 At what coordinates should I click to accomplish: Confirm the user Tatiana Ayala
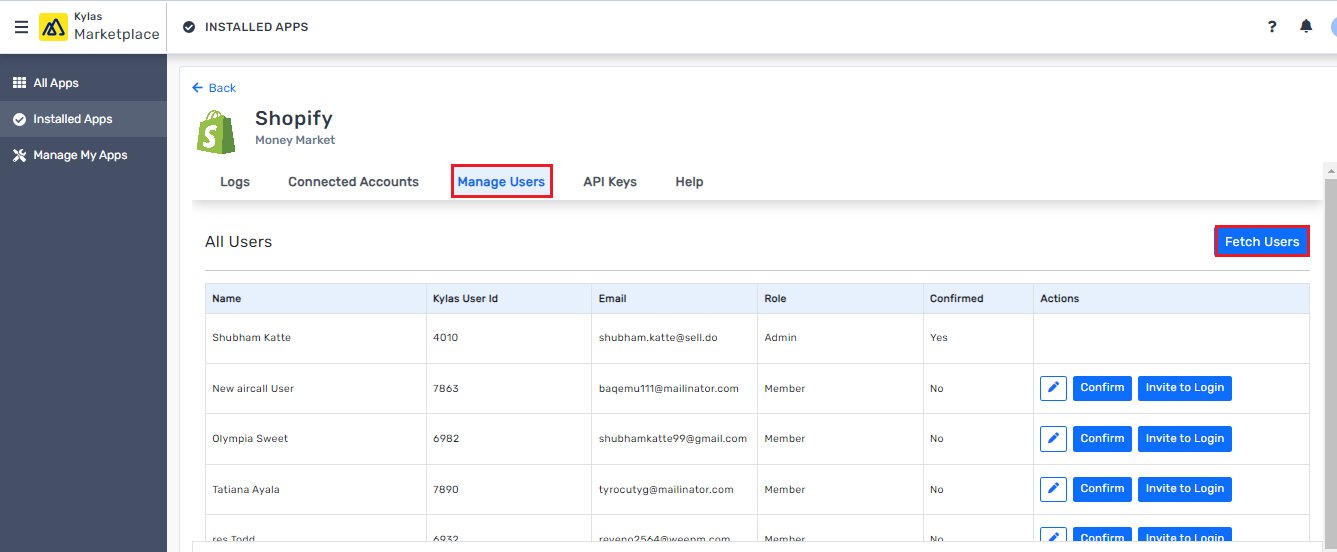click(1102, 489)
